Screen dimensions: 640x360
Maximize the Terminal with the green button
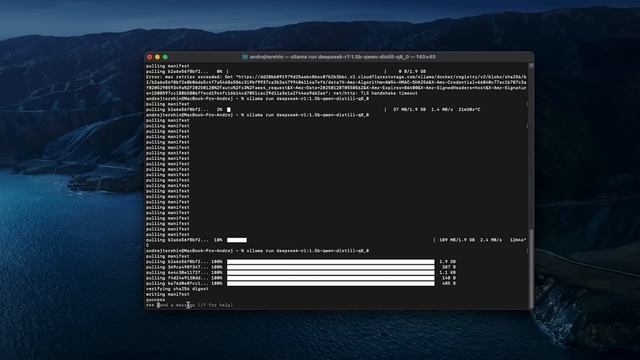click(x=165, y=57)
